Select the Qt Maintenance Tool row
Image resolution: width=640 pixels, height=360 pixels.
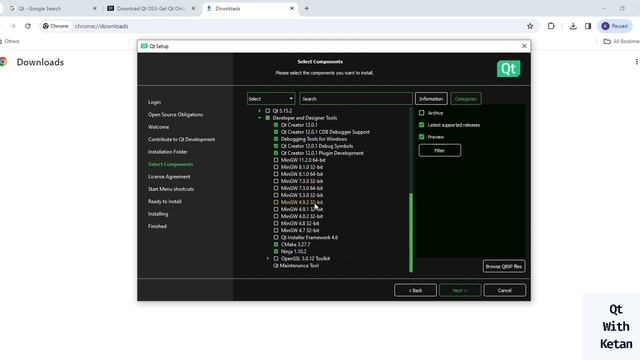[x=296, y=266]
